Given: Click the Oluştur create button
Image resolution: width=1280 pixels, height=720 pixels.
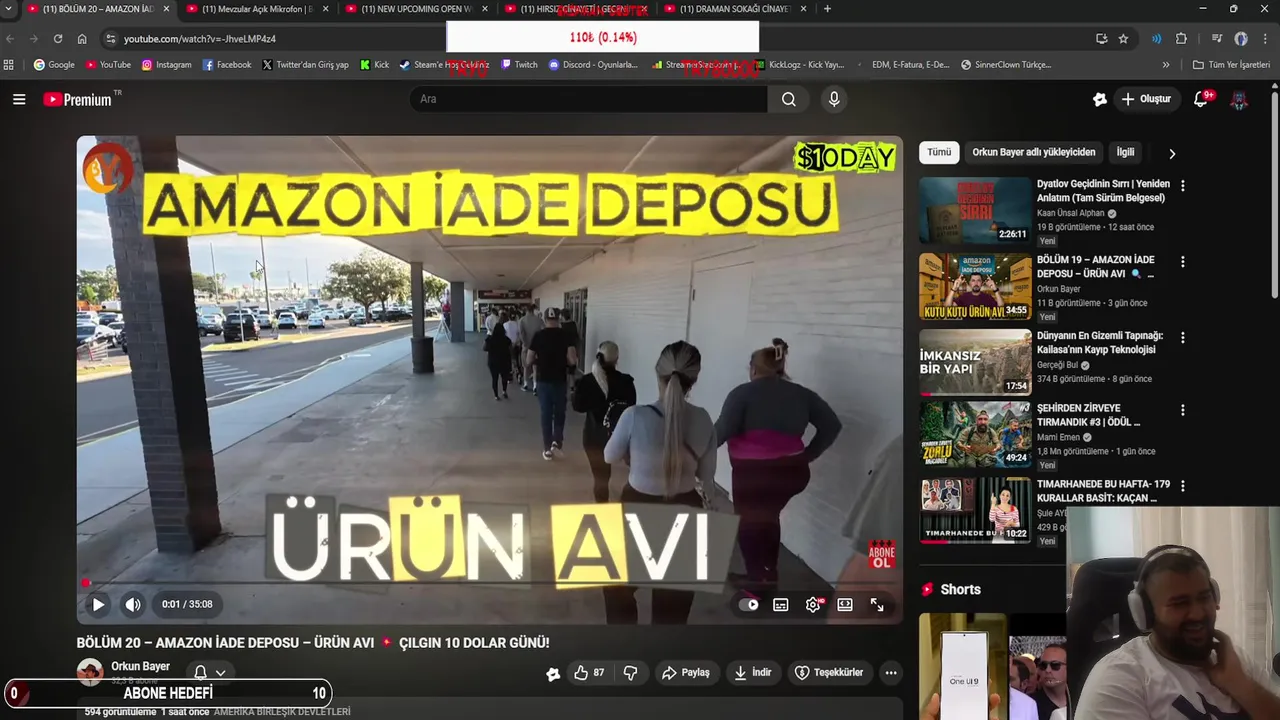Looking at the screenshot, I should coord(1146,99).
